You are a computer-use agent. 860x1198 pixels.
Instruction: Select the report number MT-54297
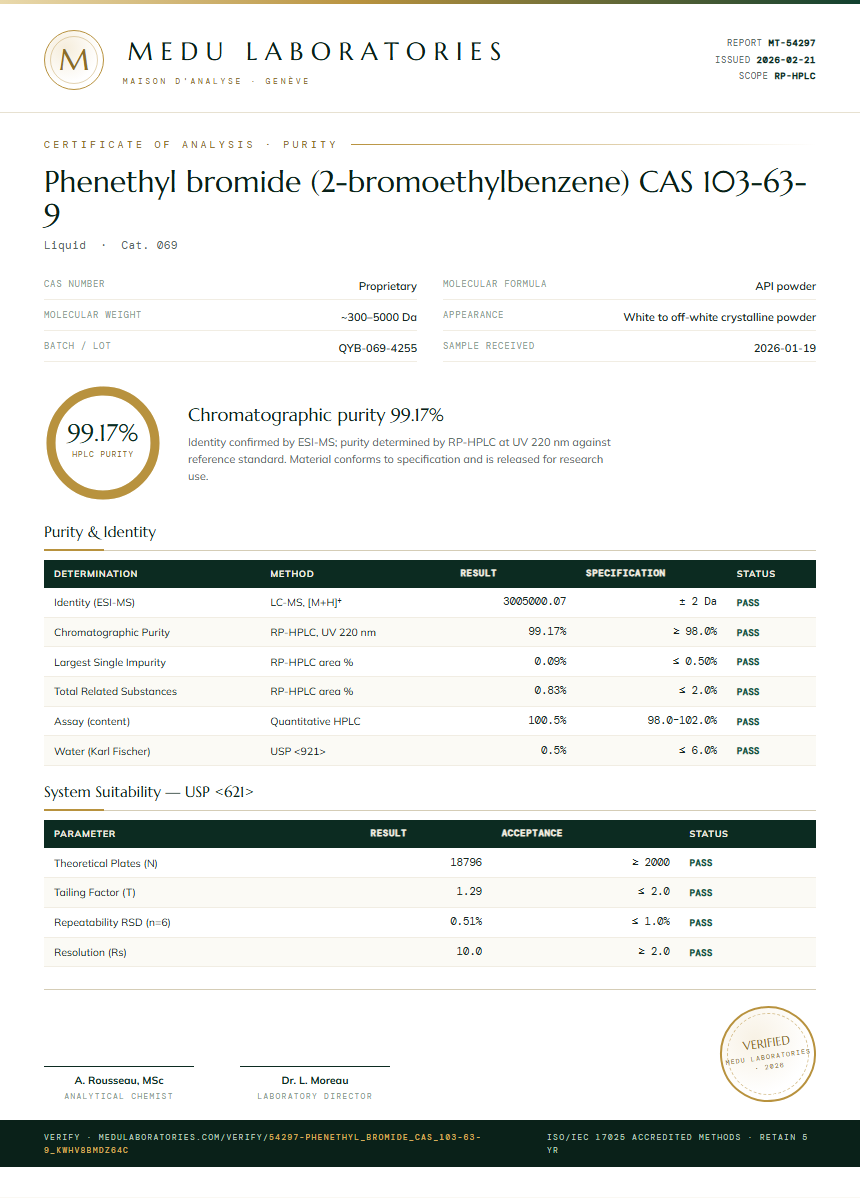(x=791, y=43)
